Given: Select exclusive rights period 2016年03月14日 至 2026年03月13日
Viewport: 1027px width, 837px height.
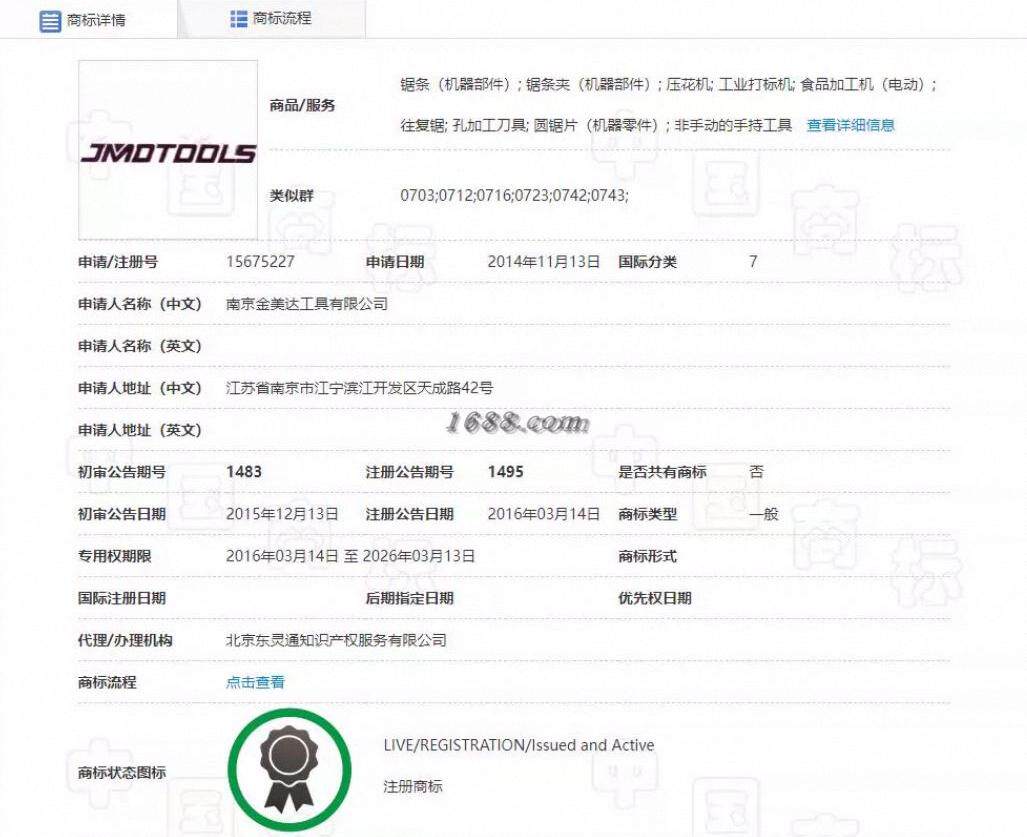Looking at the screenshot, I should [x=350, y=556].
